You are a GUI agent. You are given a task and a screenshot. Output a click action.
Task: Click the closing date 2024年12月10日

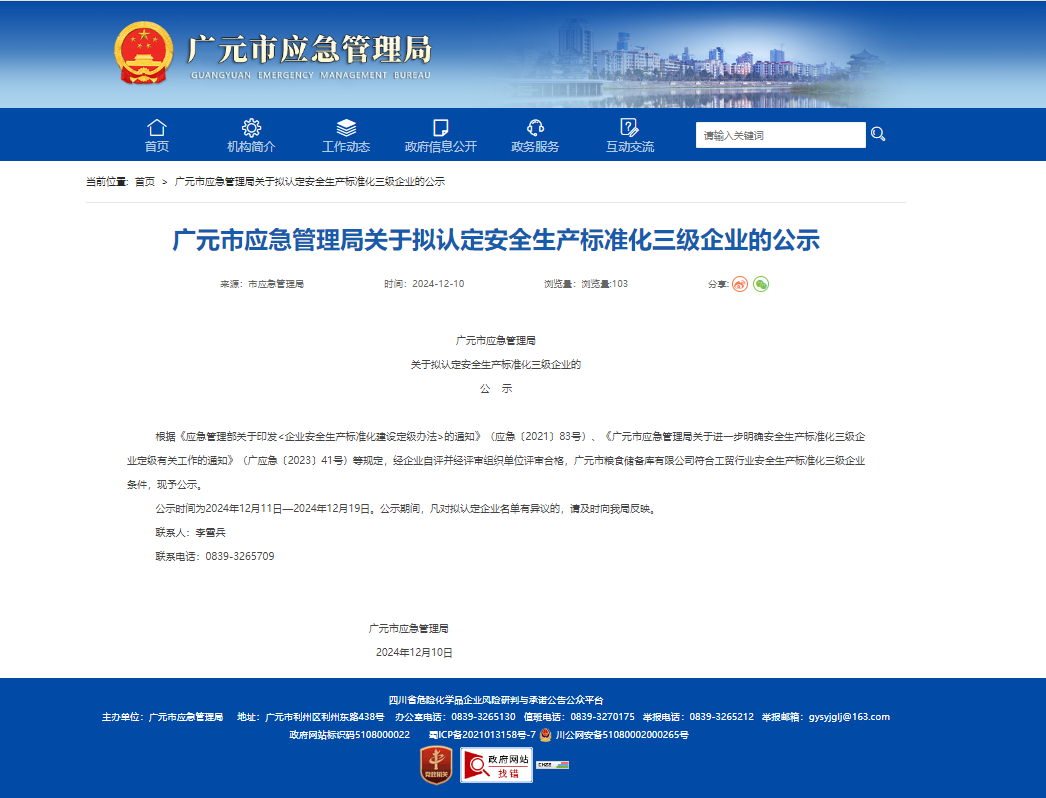414,653
